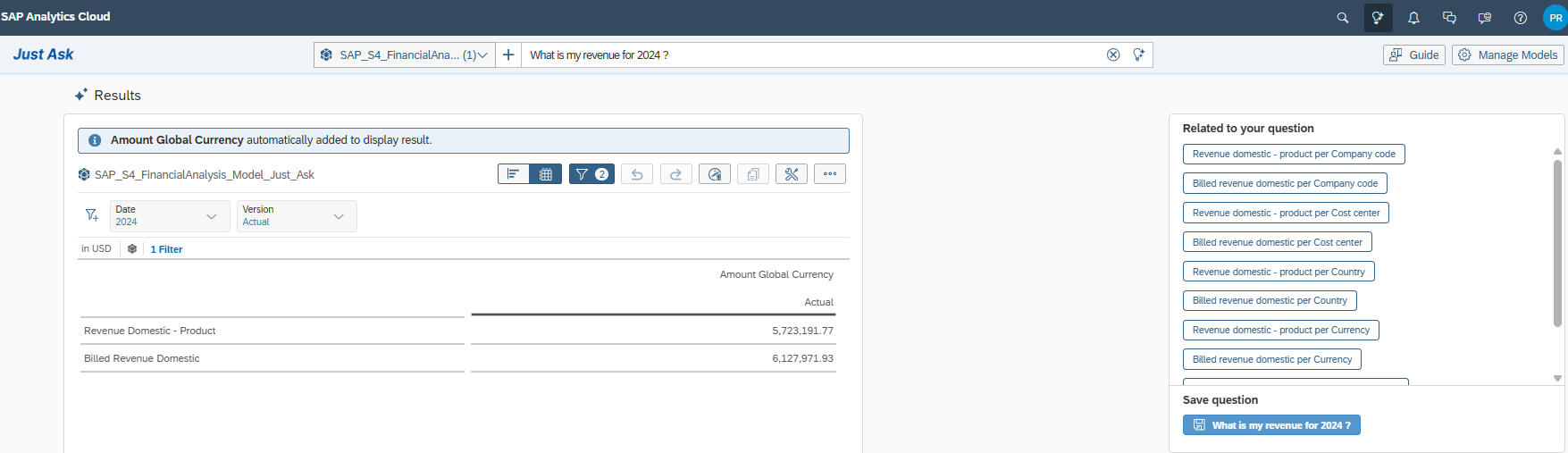Expand the Version Actual filter dropdown
This screenshot has height=453, width=1568.
[x=297, y=216]
